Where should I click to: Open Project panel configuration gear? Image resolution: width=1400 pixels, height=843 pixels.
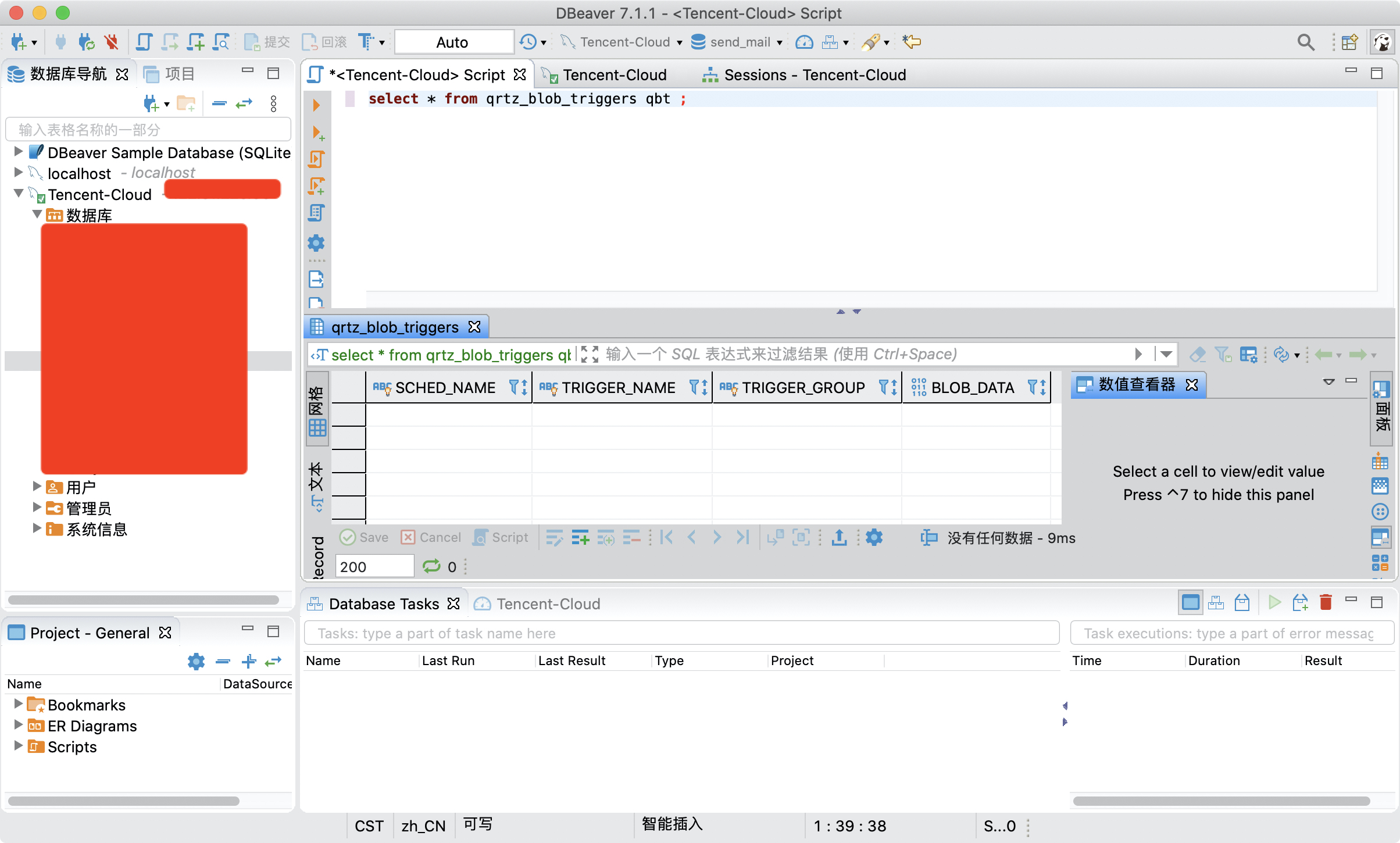click(197, 661)
